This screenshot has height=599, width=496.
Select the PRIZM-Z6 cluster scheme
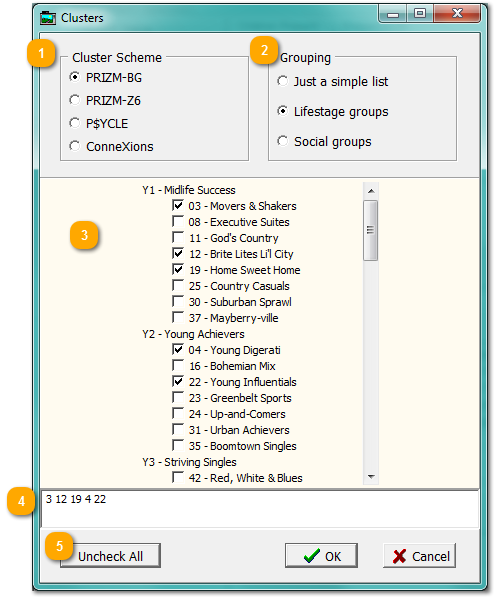[75, 100]
